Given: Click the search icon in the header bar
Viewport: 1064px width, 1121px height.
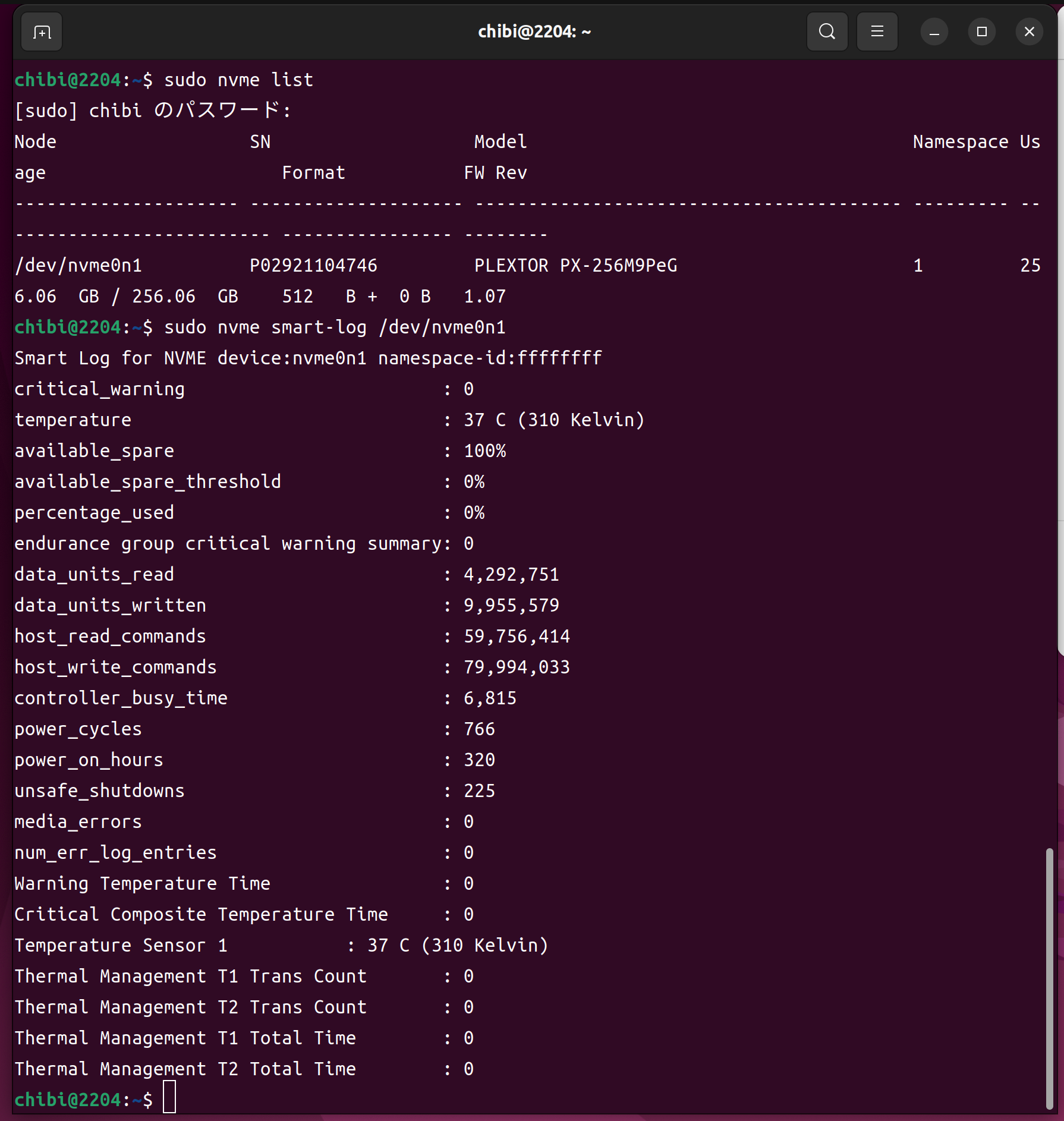Looking at the screenshot, I should click(x=827, y=32).
